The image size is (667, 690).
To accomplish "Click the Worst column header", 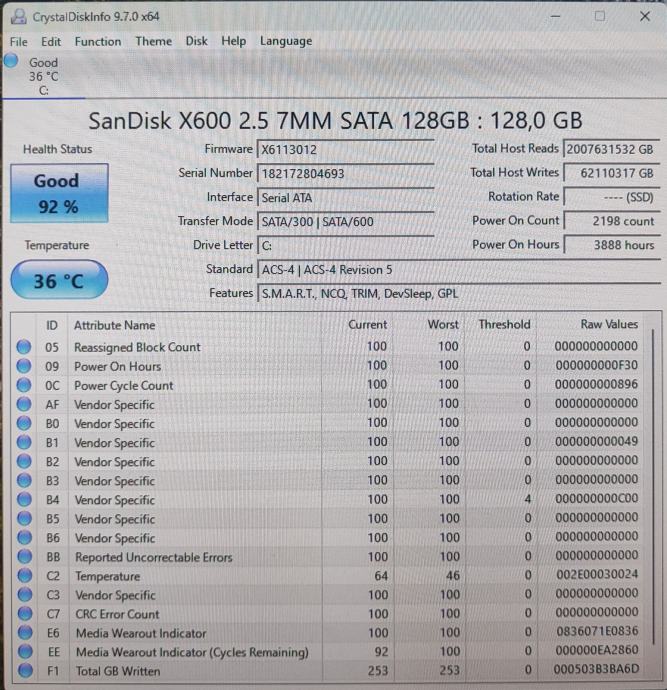I will click(x=443, y=325).
